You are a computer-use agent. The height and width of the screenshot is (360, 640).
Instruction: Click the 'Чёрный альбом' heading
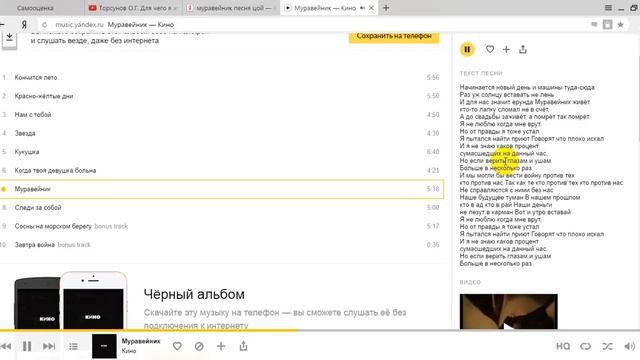[x=194, y=294]
